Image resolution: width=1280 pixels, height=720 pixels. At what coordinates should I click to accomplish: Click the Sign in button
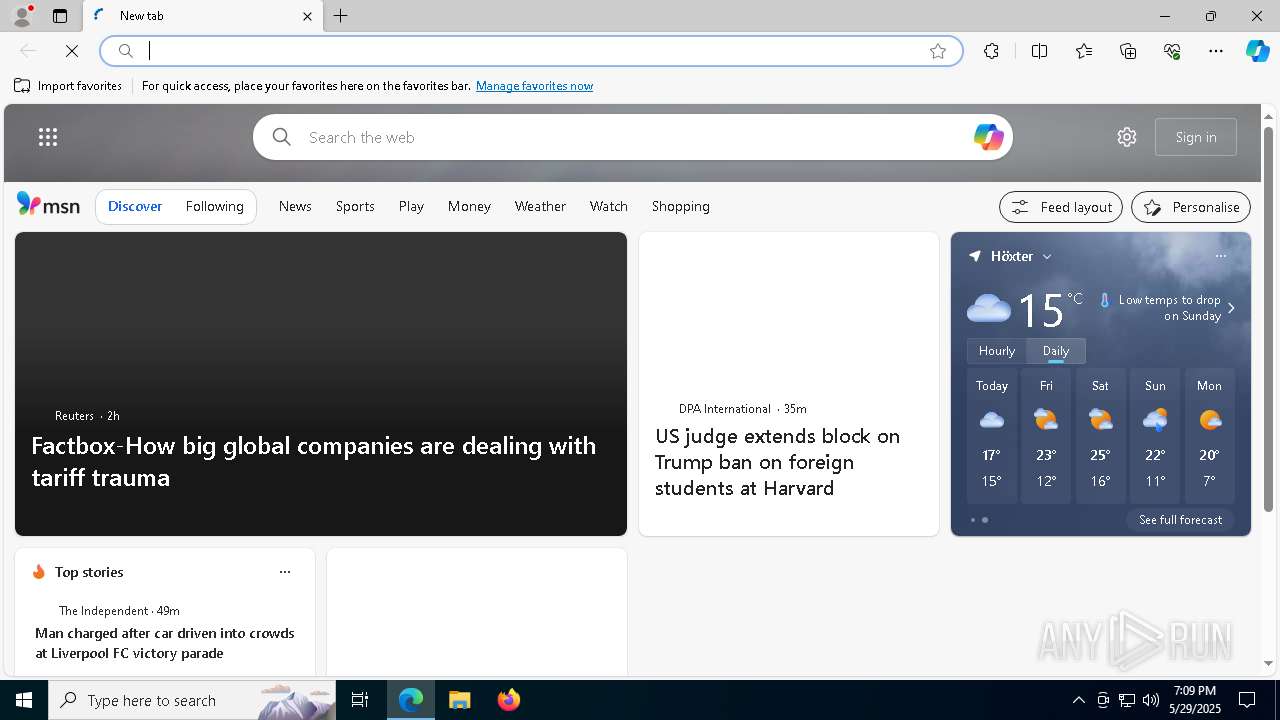pyautogui.click(x=1196, y=137)
